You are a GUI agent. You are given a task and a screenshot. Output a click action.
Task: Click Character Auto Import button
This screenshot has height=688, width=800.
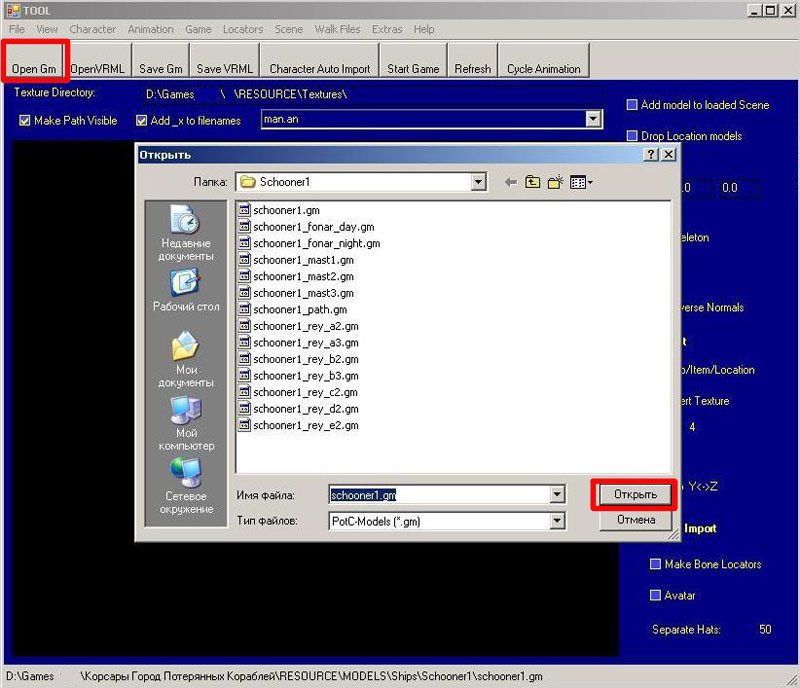(319, 61)
